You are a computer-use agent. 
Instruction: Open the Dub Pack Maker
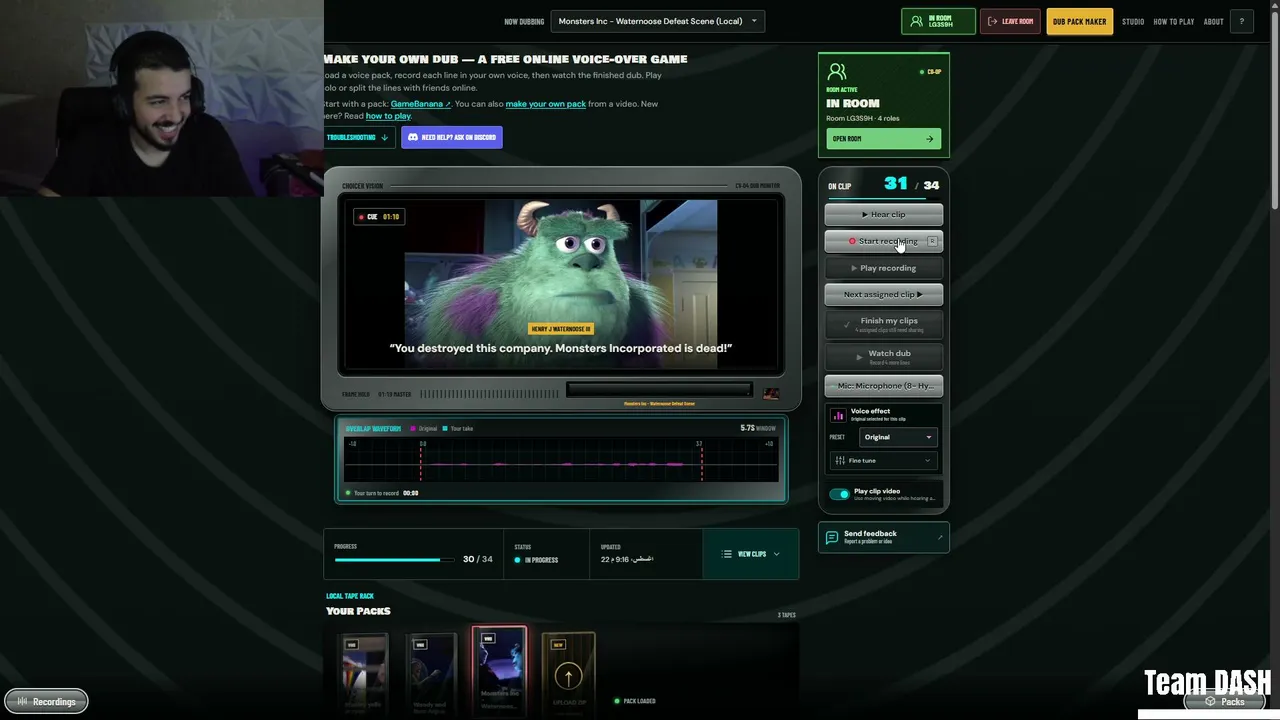click(x=1079, y=21)
